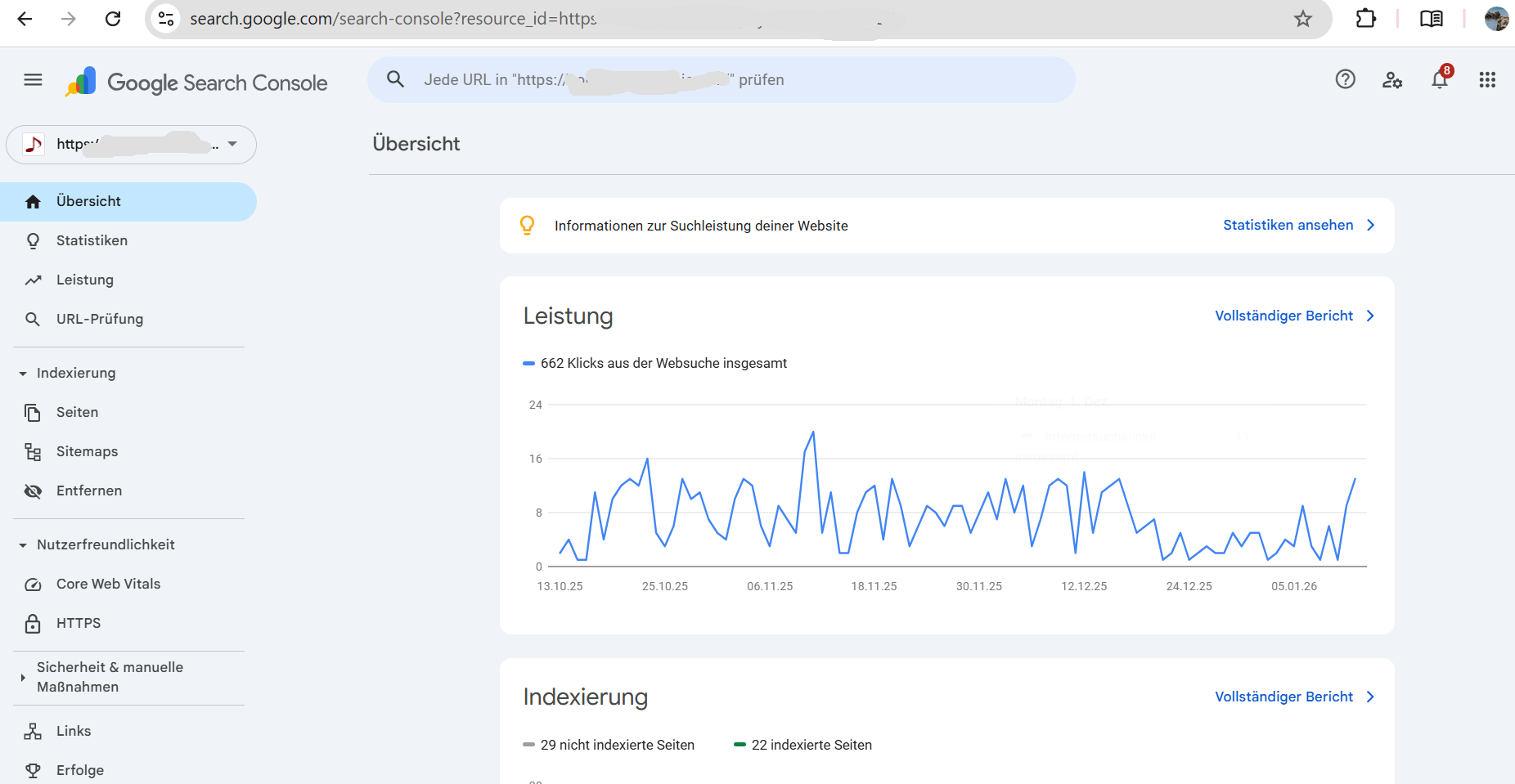The width and height of the screenshot is (1515, 784).
Task: Click the peak point on the clicks chart
Action: coord(813,432)
